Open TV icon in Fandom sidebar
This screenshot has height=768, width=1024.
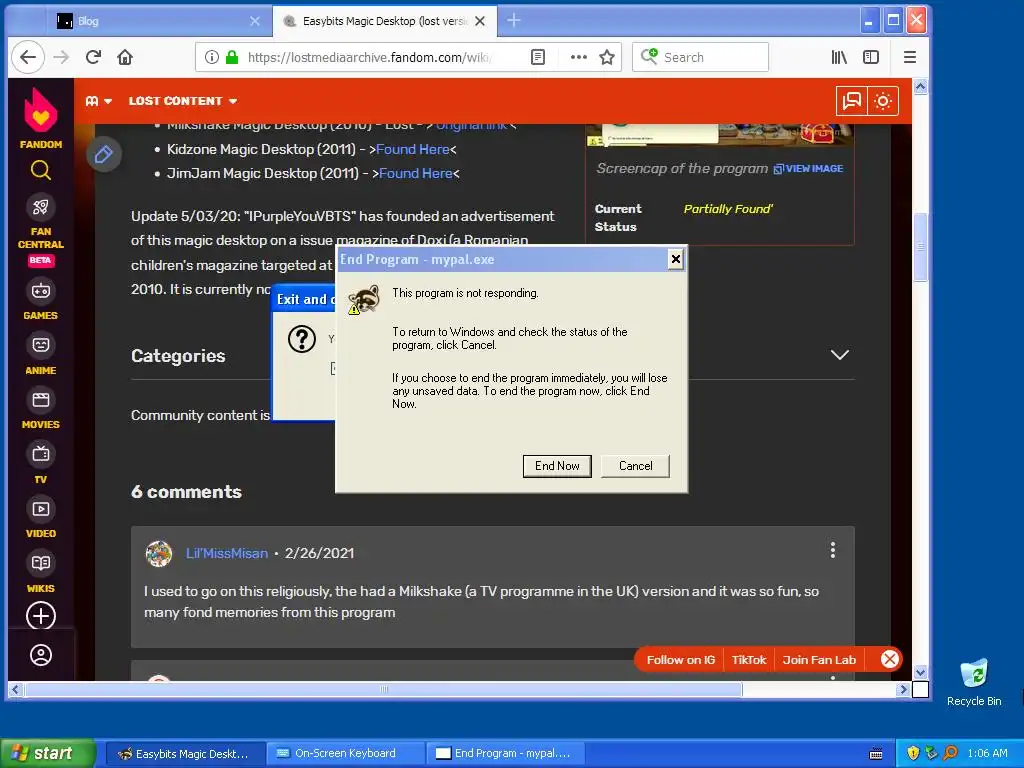point(40,454)
